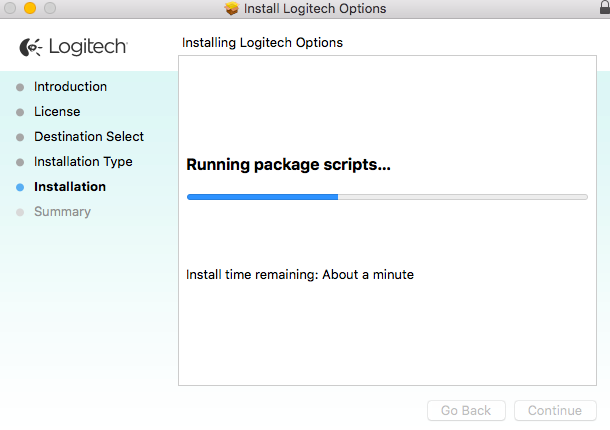Click the package icon in the title bar

tap(232, 9)
